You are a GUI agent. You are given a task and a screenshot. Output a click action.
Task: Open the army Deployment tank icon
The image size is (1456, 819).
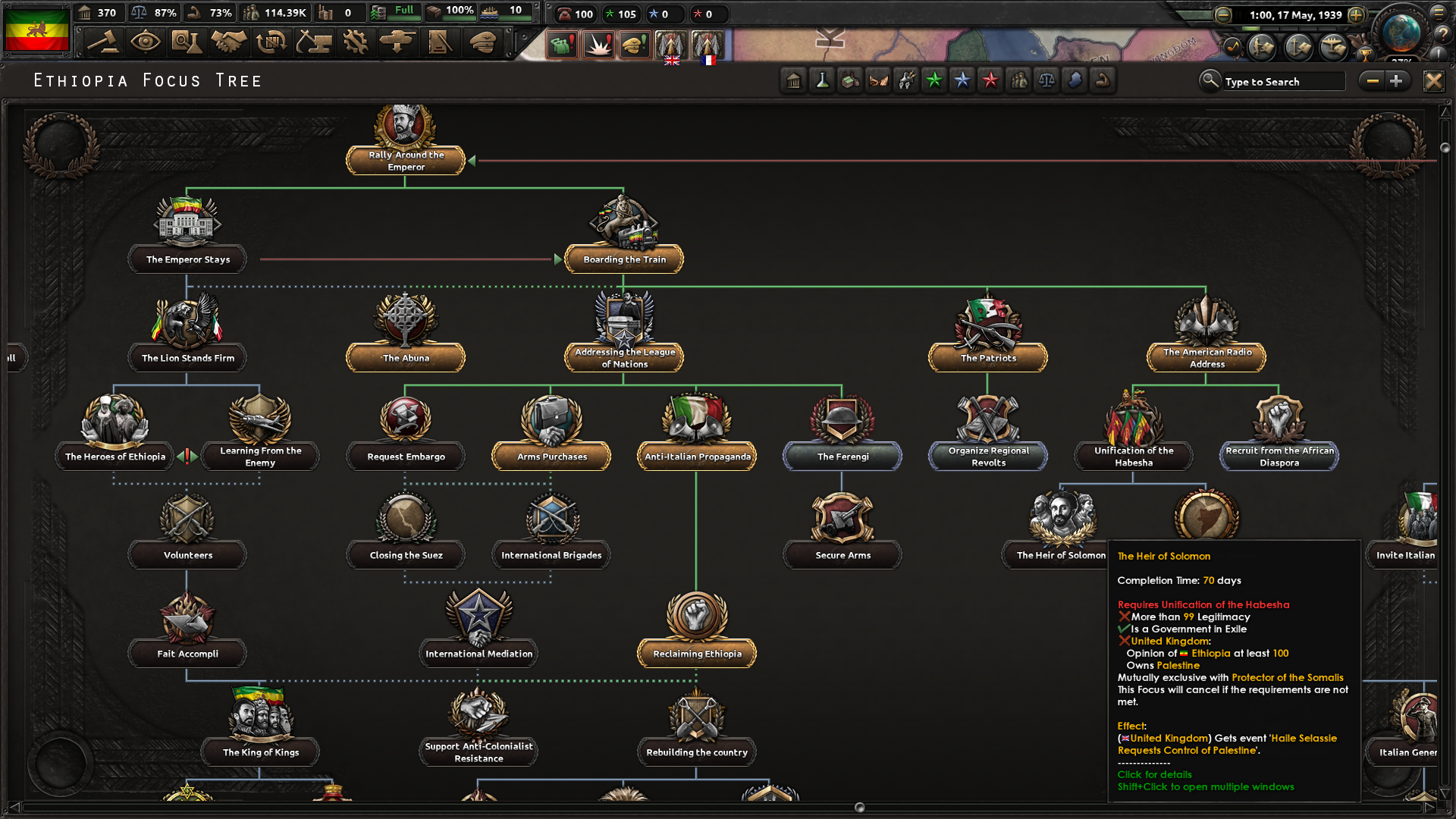(x=397, y=43)
